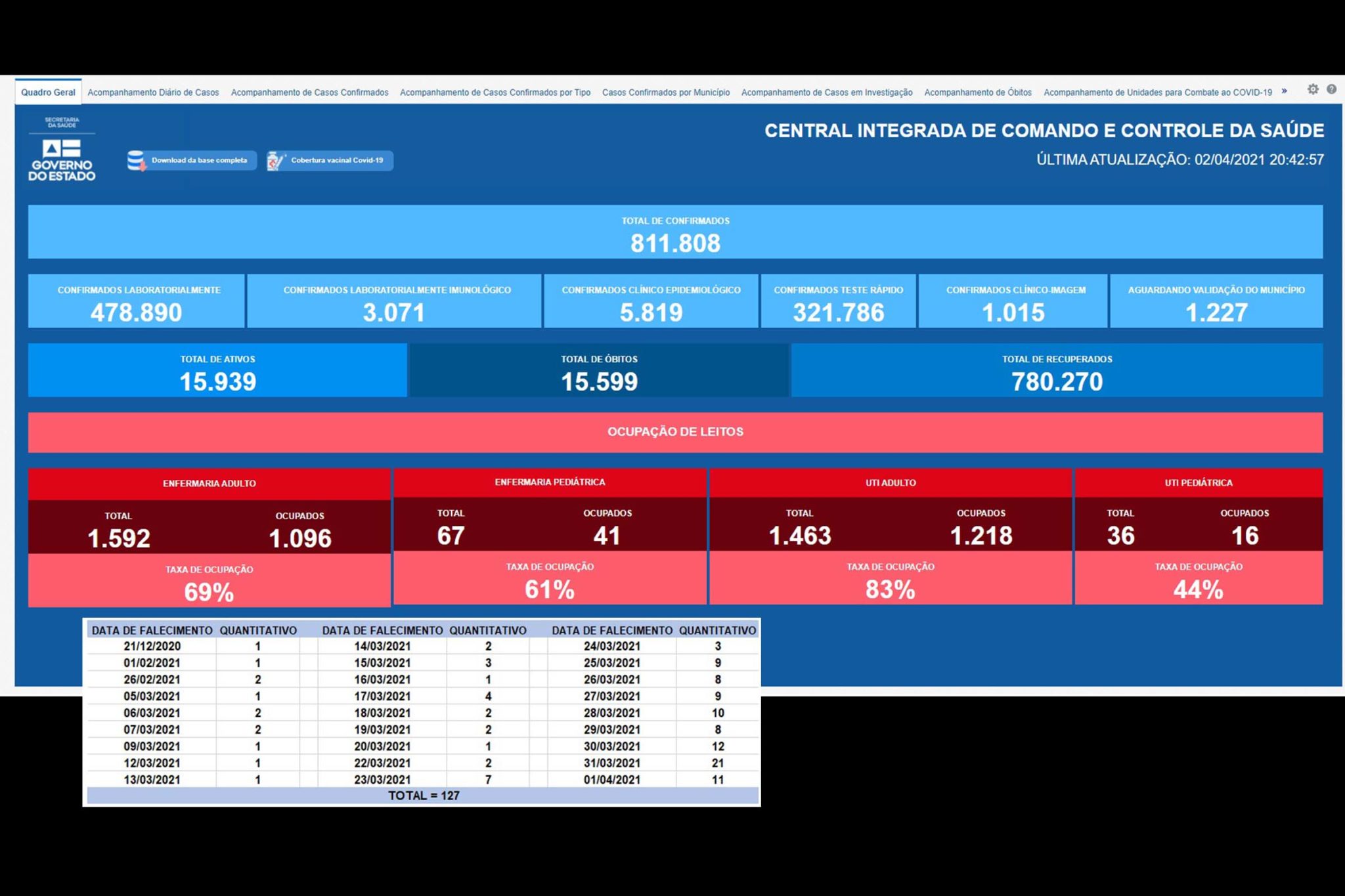Go to Acompanhamento de Óbitos tab

pyautogui.click(x=978, y=93)
